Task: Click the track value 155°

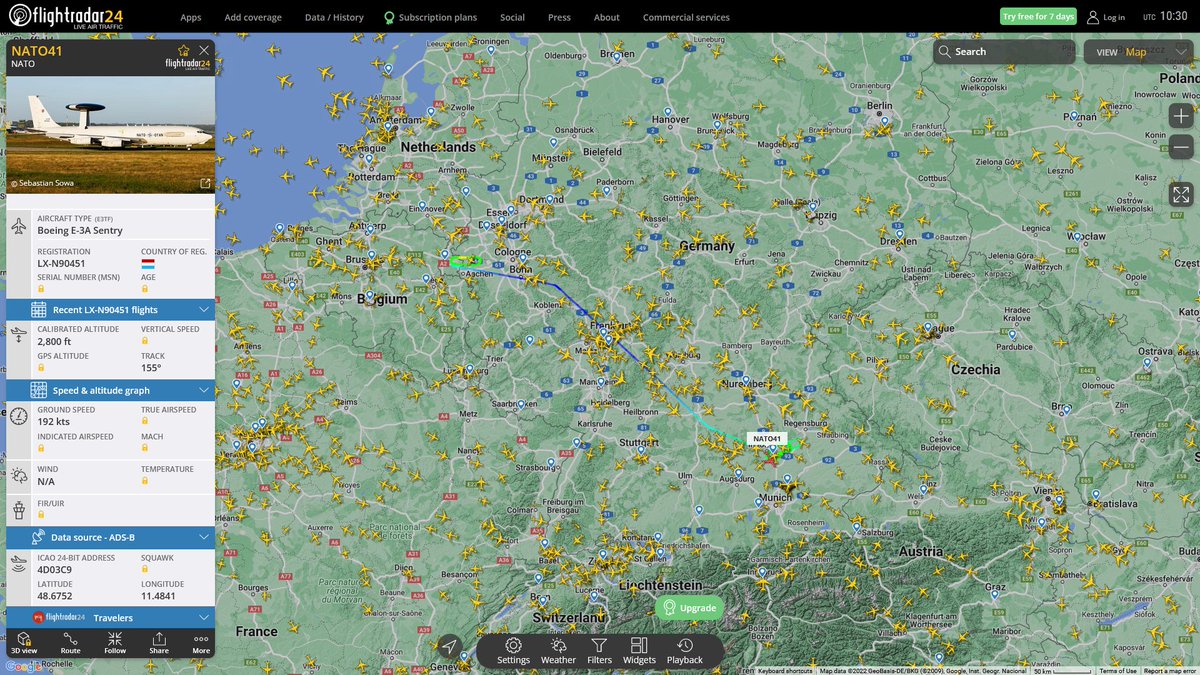Action: click(151, 368)
